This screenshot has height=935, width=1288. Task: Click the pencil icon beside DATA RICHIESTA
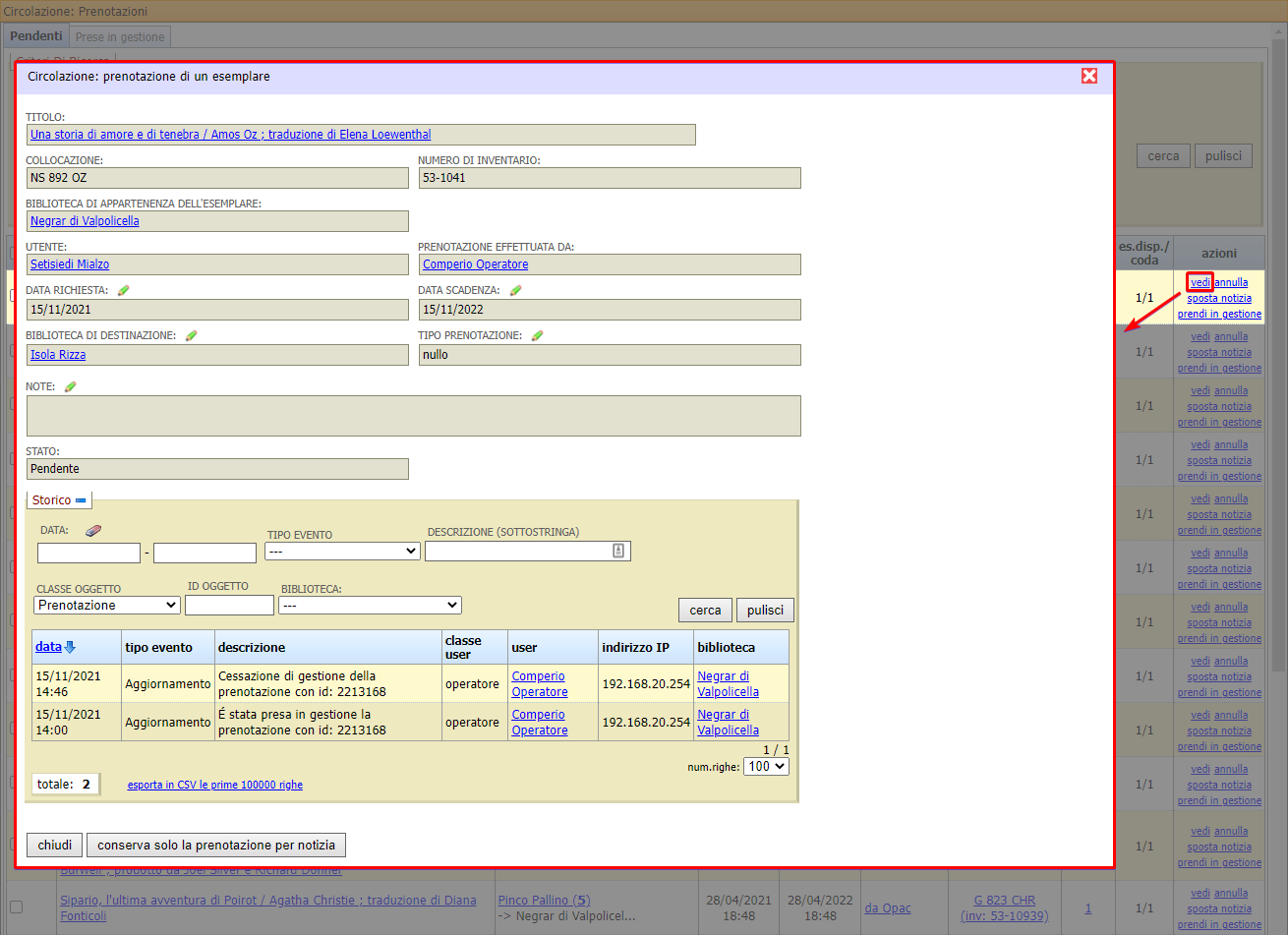tap(123, 290)
